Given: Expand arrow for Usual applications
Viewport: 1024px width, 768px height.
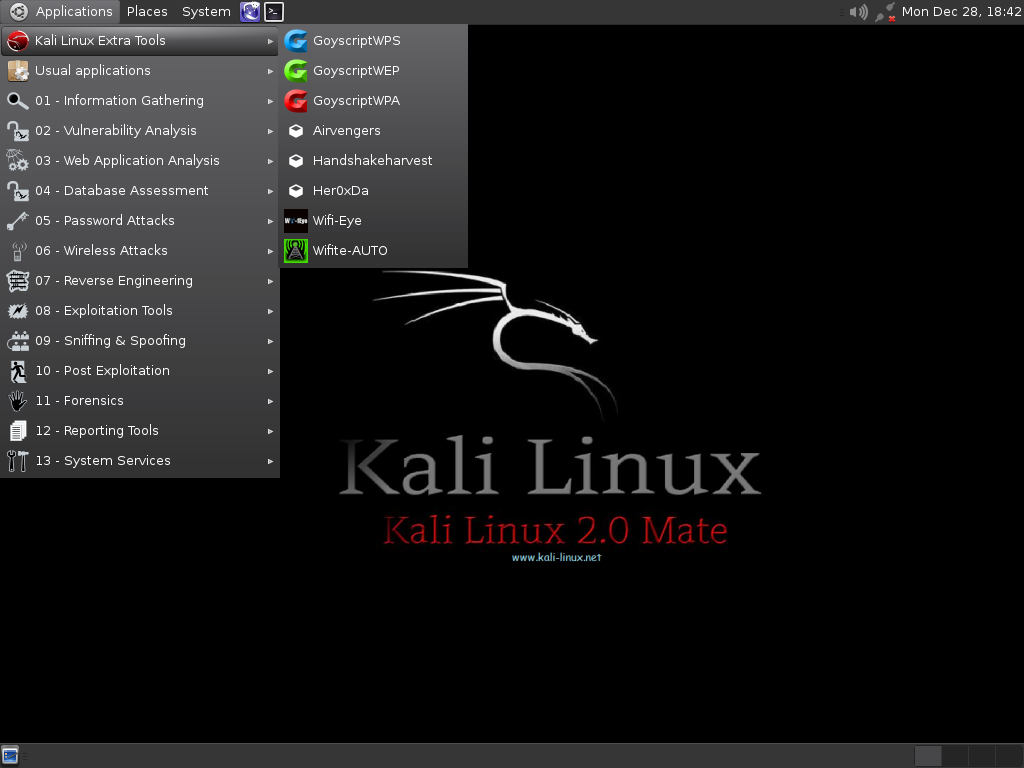Looking at the screenshot, I should coord(270,71).
